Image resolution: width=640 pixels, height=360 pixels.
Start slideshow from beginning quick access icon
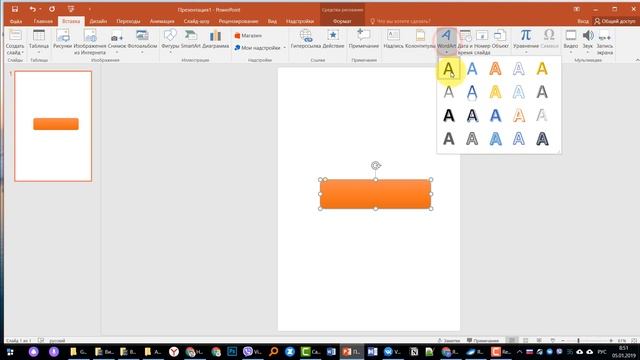tap(71, 9)
